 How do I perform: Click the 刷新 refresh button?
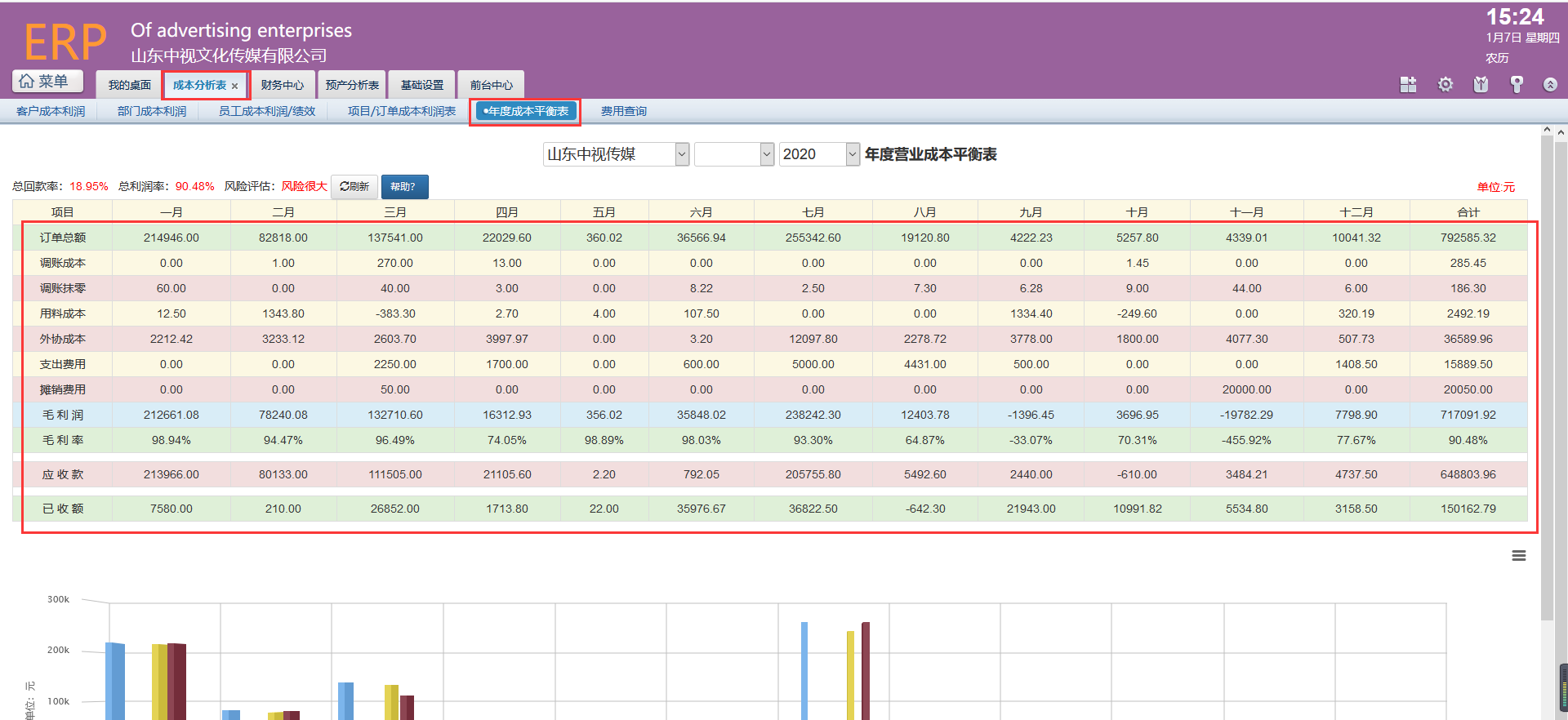(x=354, y=187)
